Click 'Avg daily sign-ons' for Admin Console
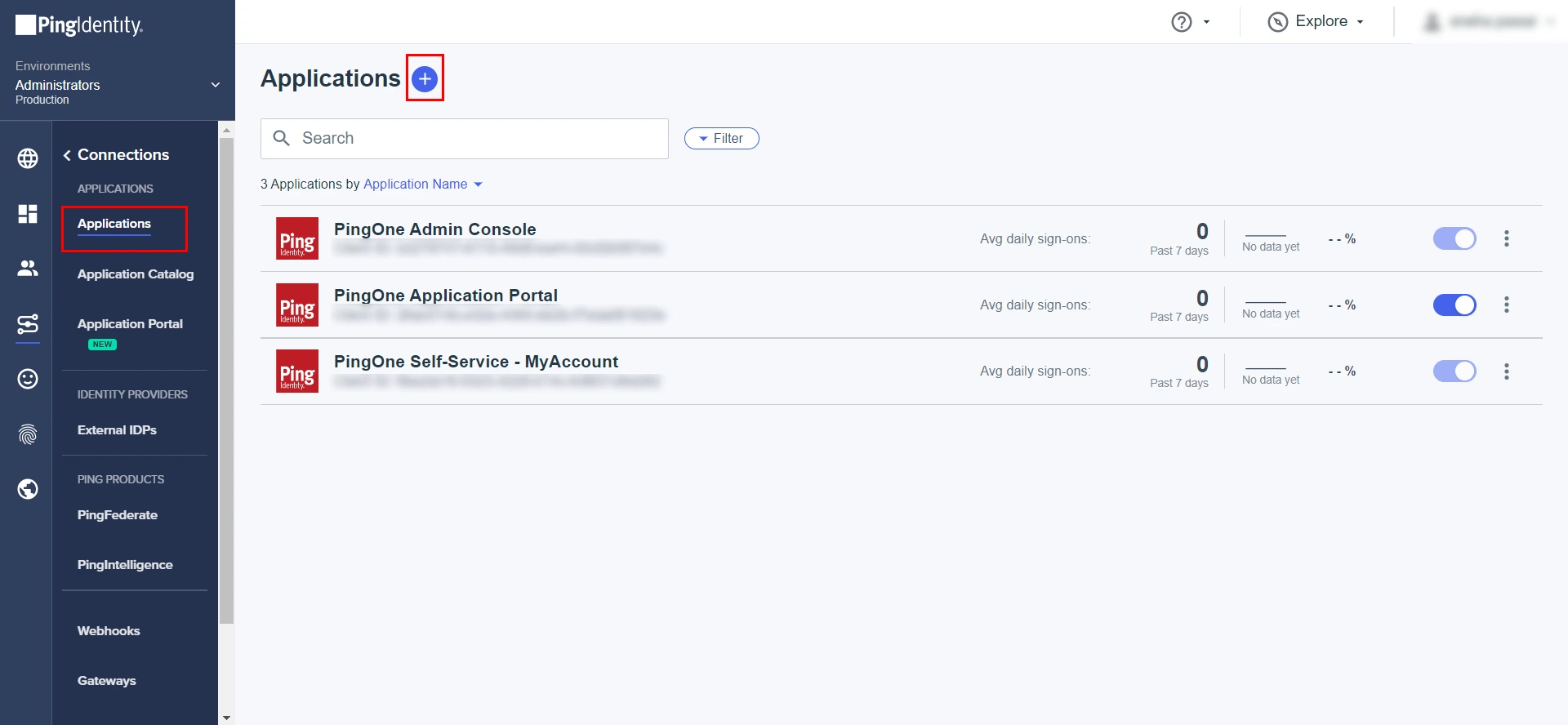1568x725 pixels. [1036, 239]
